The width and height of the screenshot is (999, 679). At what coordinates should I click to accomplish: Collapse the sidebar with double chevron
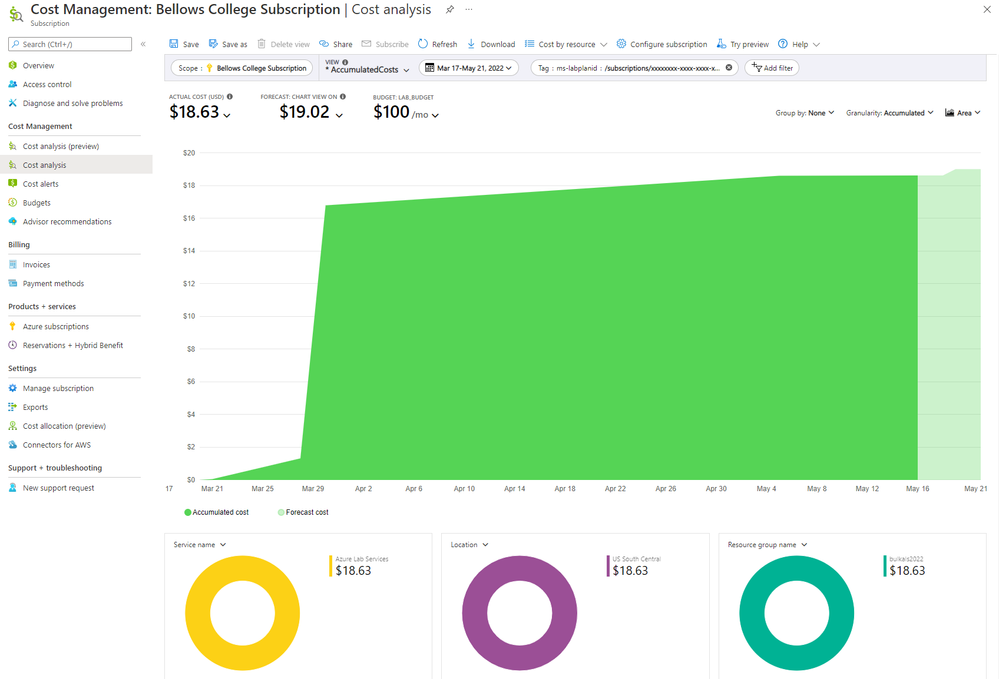tap(143, 44)
